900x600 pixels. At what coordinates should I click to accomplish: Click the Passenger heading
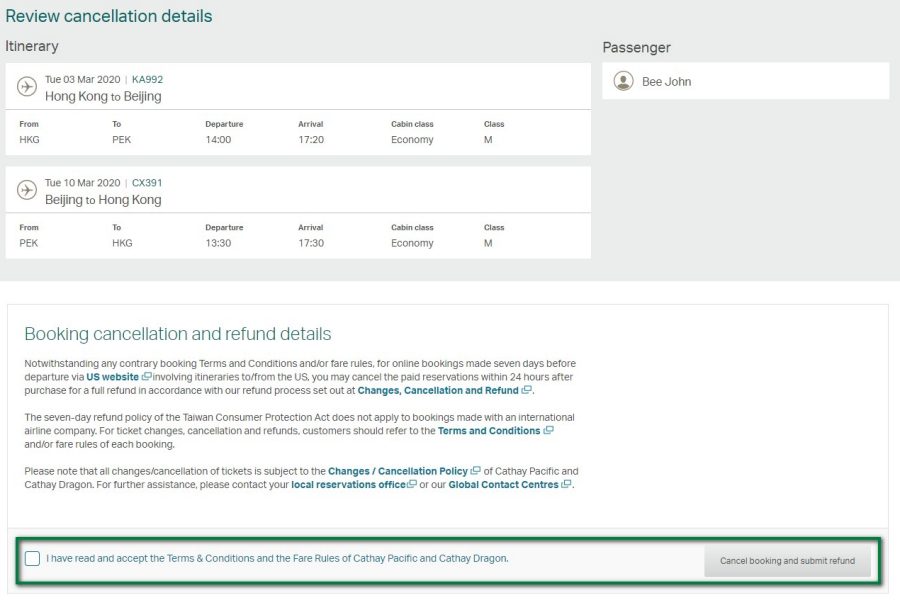(x=637, y=48)
